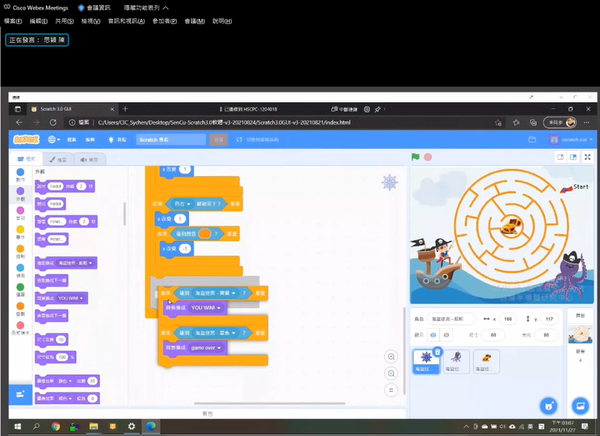Click Webex meeting info button
600x436 pixels.
coord(95,8)
